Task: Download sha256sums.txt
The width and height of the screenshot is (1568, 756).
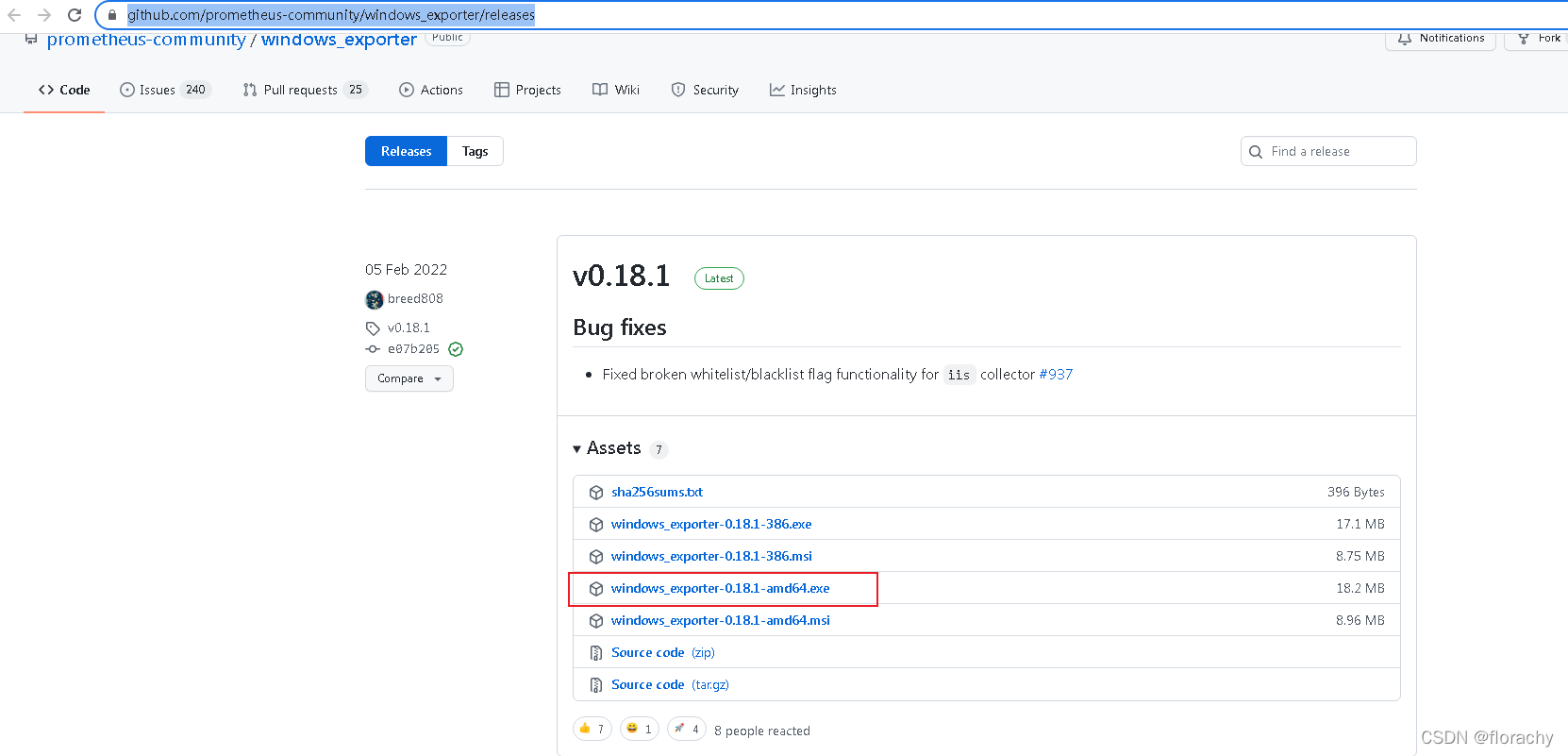Action: pyautogui.click(x=657, y=492)
